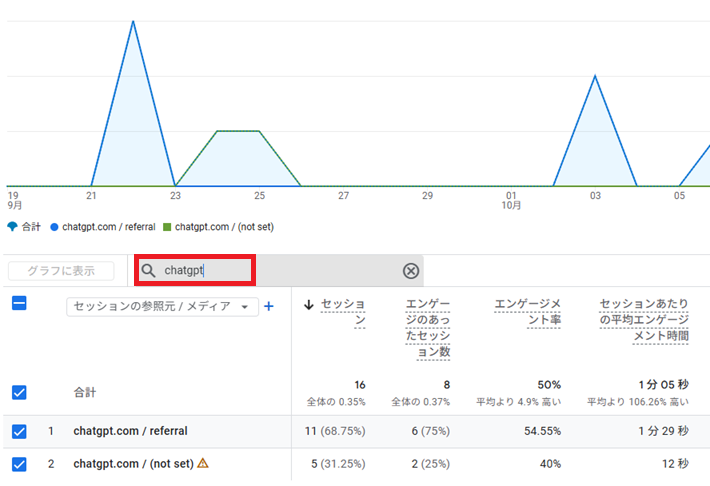Uncheck the 合計 row checkbox
This screenshot has height=486, width=710.
point(19,393)
